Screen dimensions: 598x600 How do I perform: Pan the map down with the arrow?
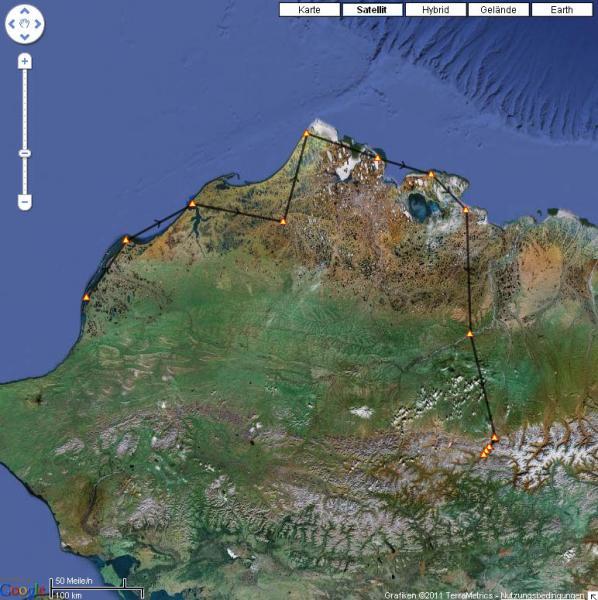click(24, 37)
